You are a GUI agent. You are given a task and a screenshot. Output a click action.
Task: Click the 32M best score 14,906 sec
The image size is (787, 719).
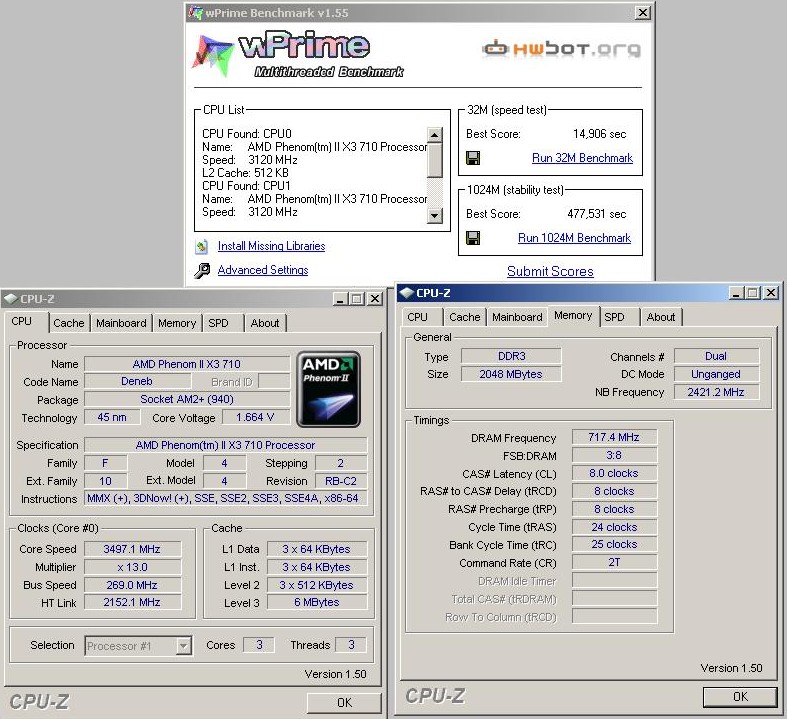pyautogui.click(x=600, y=134)
